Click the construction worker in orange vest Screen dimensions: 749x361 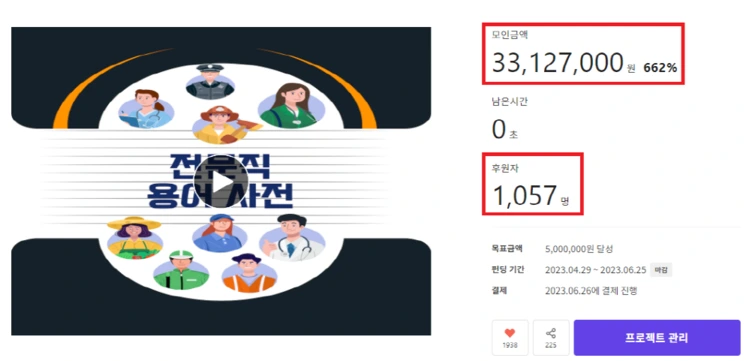point(249,272)
